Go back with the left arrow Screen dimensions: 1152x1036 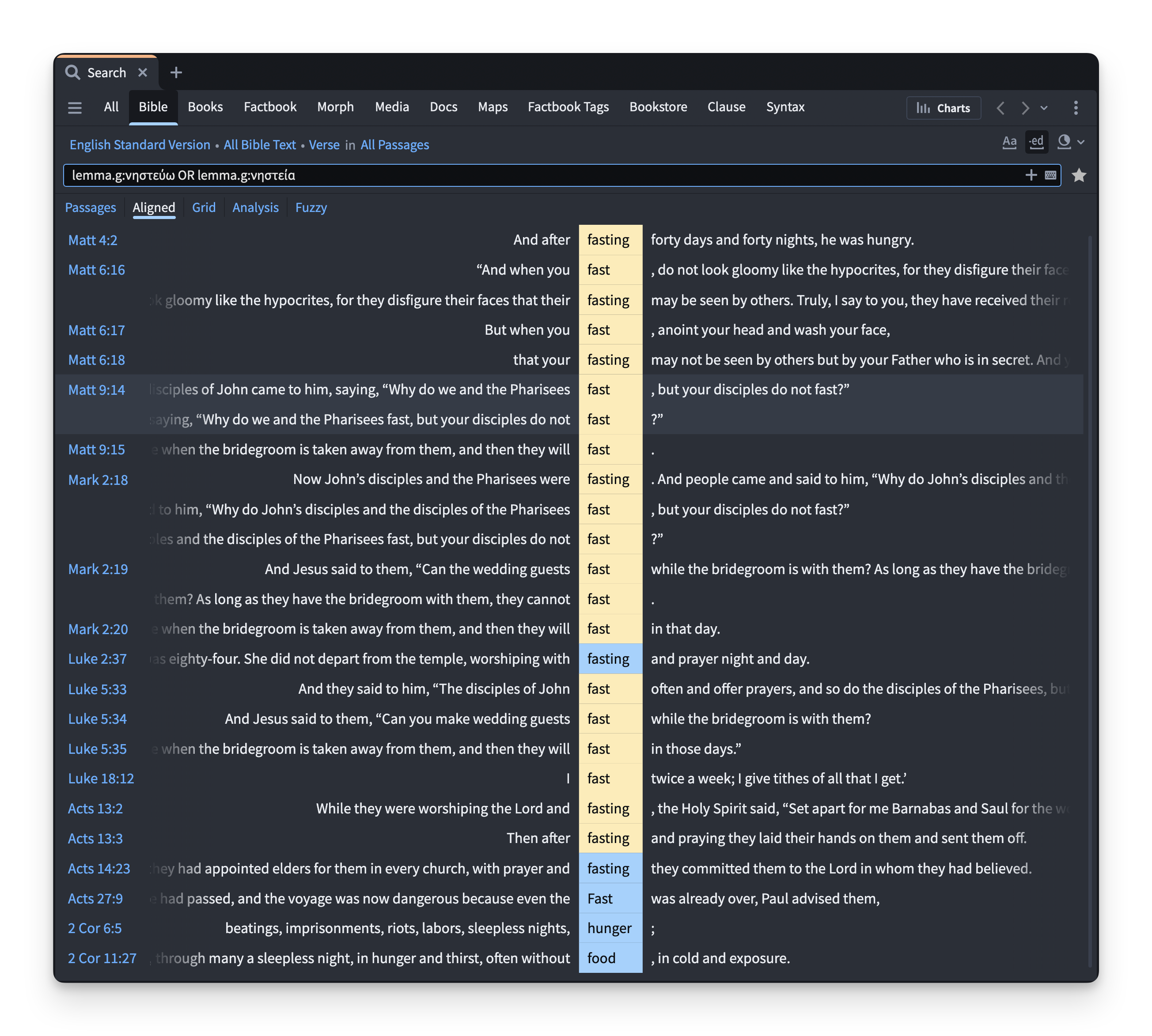point(1000,108)
